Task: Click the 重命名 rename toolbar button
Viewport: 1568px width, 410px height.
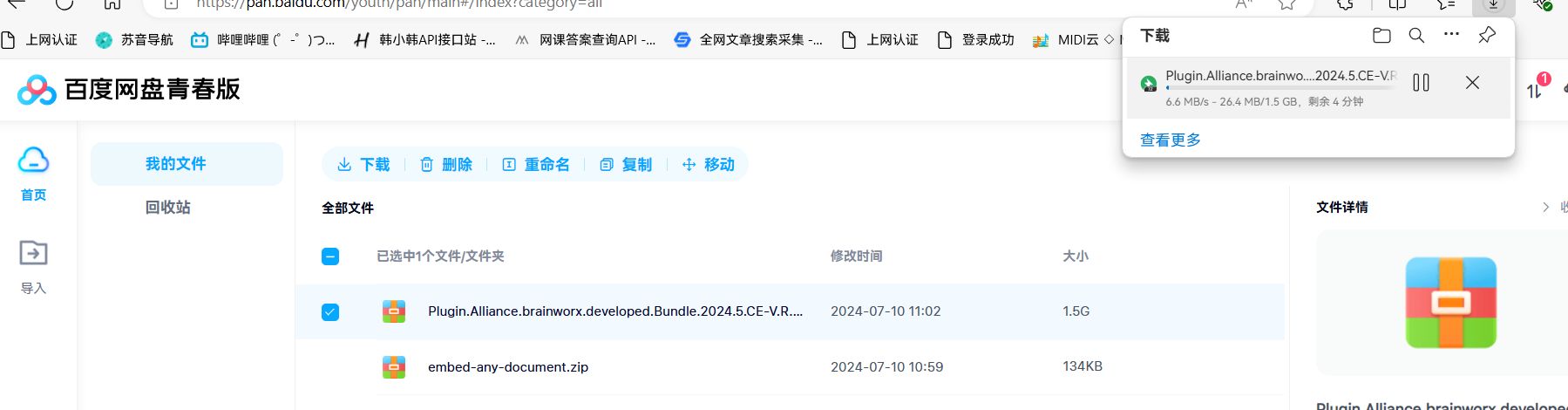Action: (x=536, y=165)
